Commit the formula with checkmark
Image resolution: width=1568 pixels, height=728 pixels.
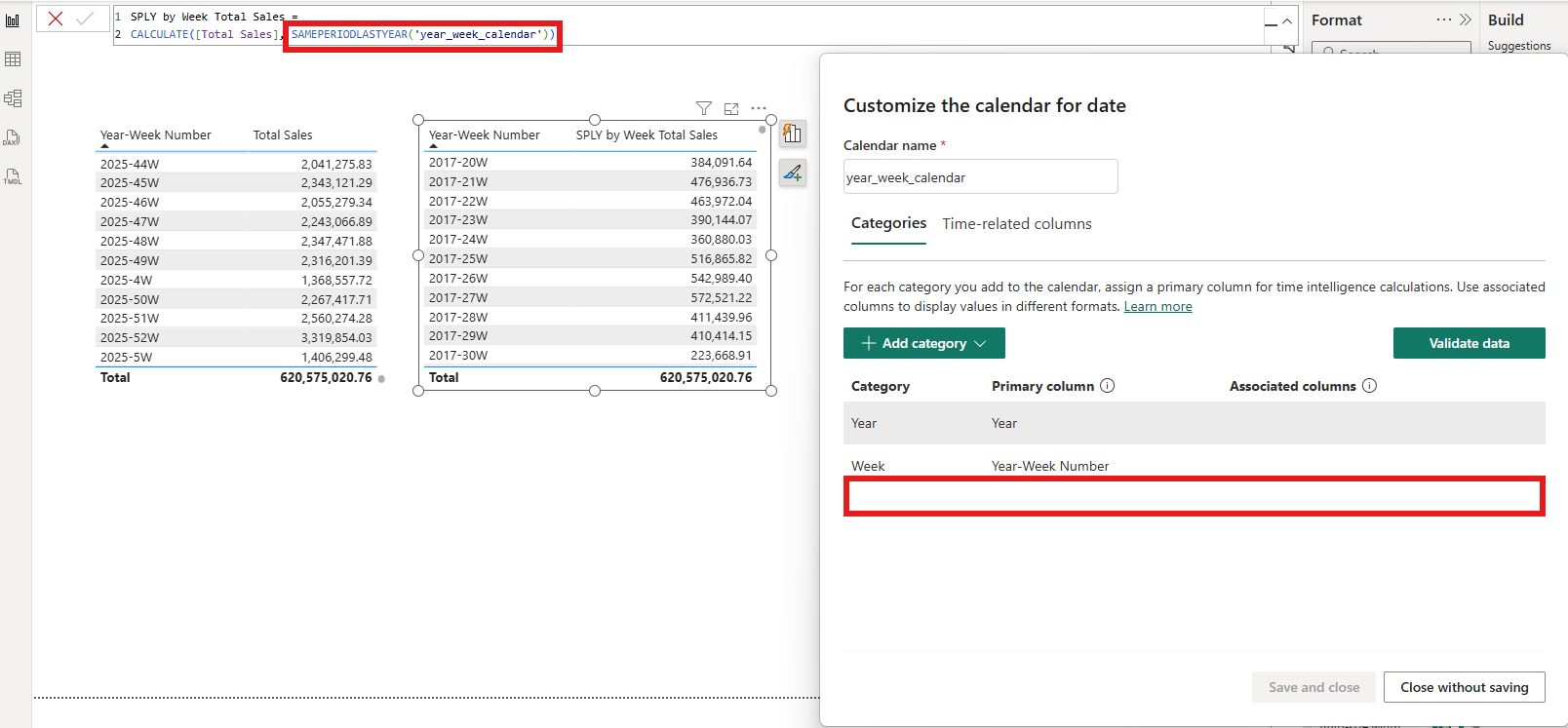pos(85,19)
